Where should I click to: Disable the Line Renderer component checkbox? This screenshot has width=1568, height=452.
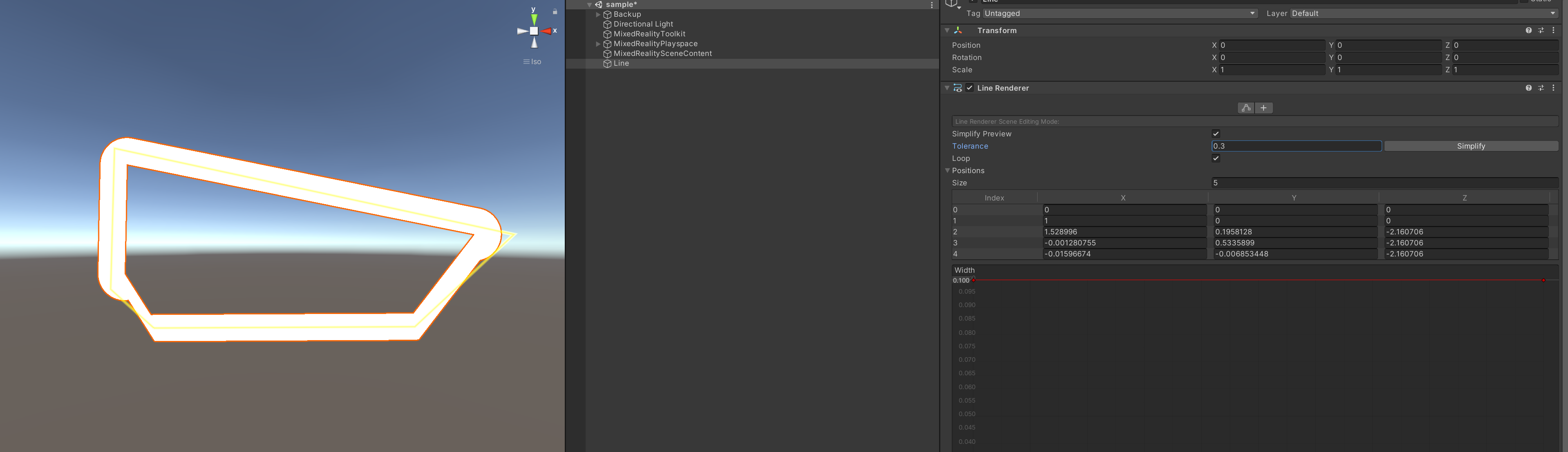[969, 88]
